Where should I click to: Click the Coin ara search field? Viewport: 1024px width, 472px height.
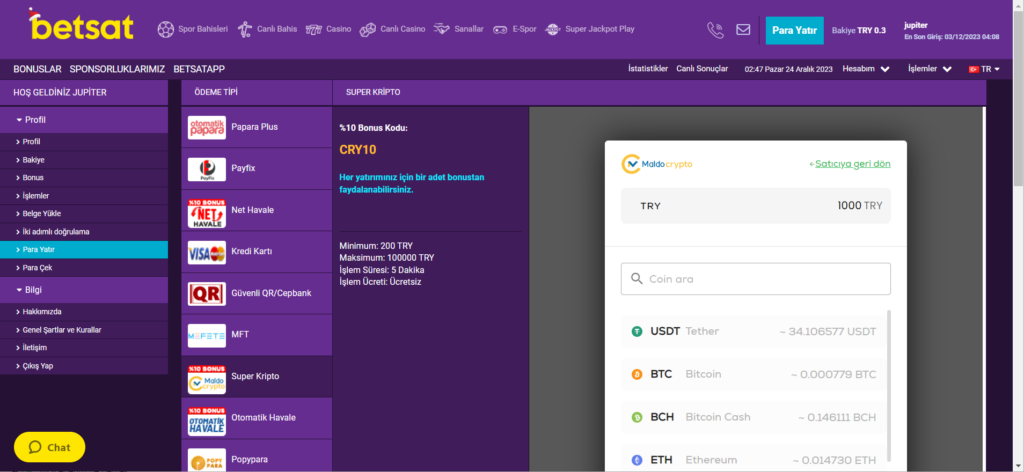coord(756,279)
